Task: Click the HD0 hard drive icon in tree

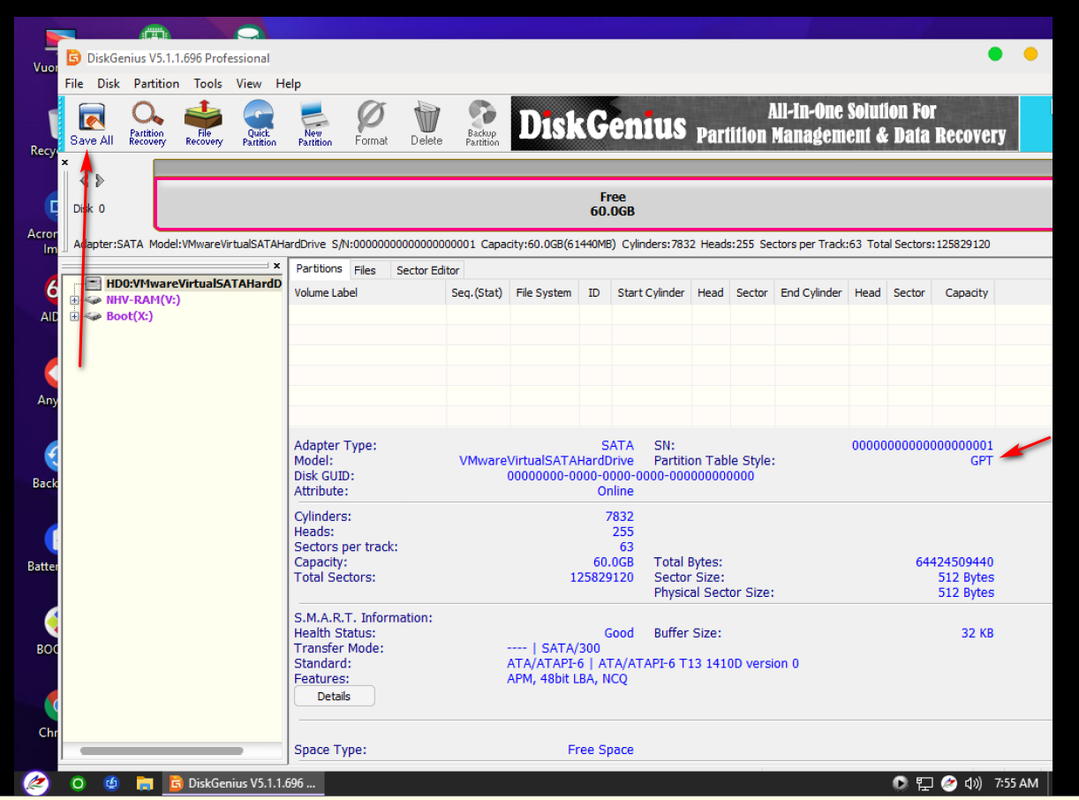Action: (94, 283)
